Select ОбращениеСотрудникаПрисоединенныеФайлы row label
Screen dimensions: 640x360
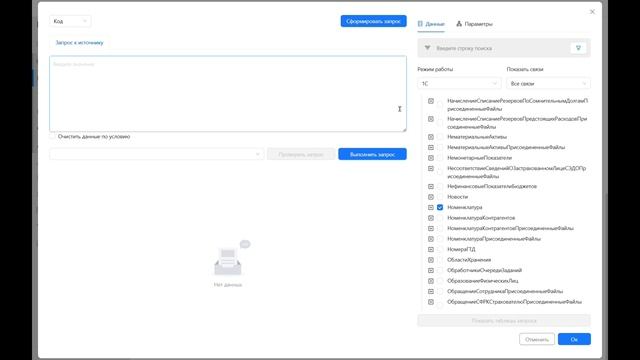[x=505, y=291]
